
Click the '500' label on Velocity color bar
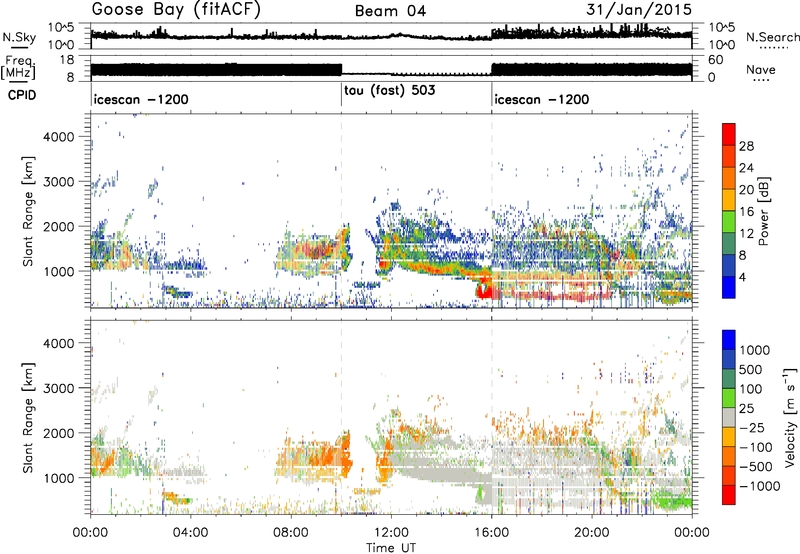(751, 369)
